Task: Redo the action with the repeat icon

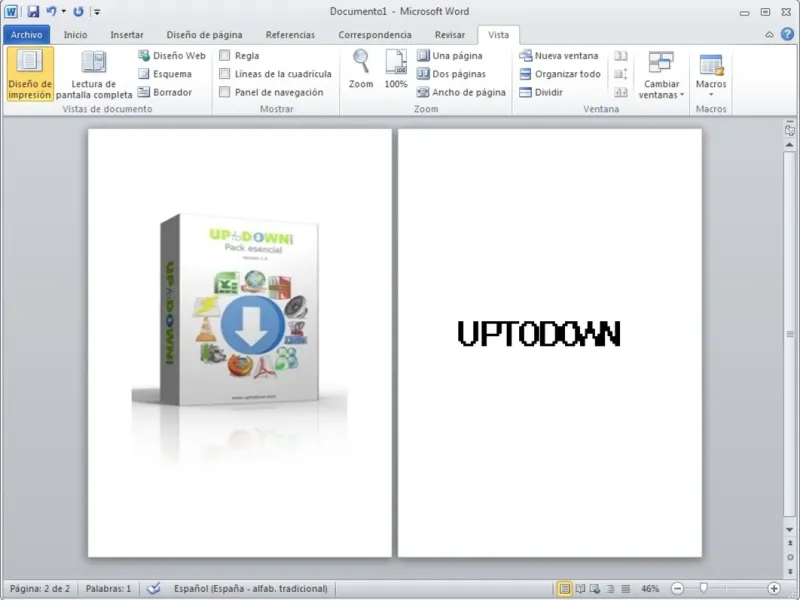Action: [78, 11]
